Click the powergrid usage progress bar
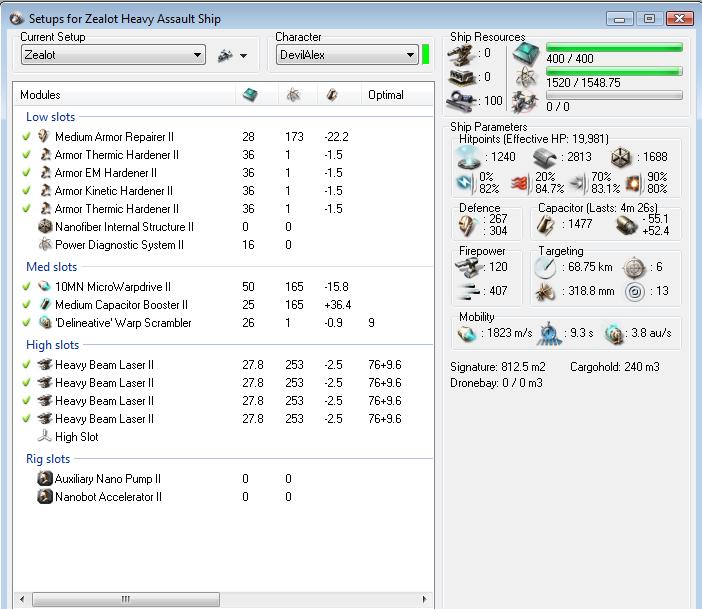 (614, 71)
